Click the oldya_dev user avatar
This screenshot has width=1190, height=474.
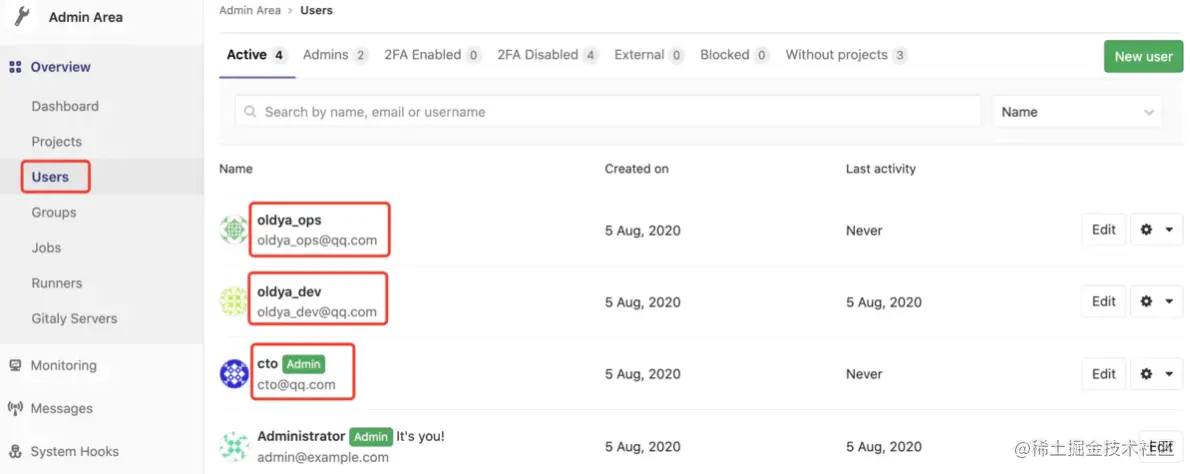[x=234, y=302]
